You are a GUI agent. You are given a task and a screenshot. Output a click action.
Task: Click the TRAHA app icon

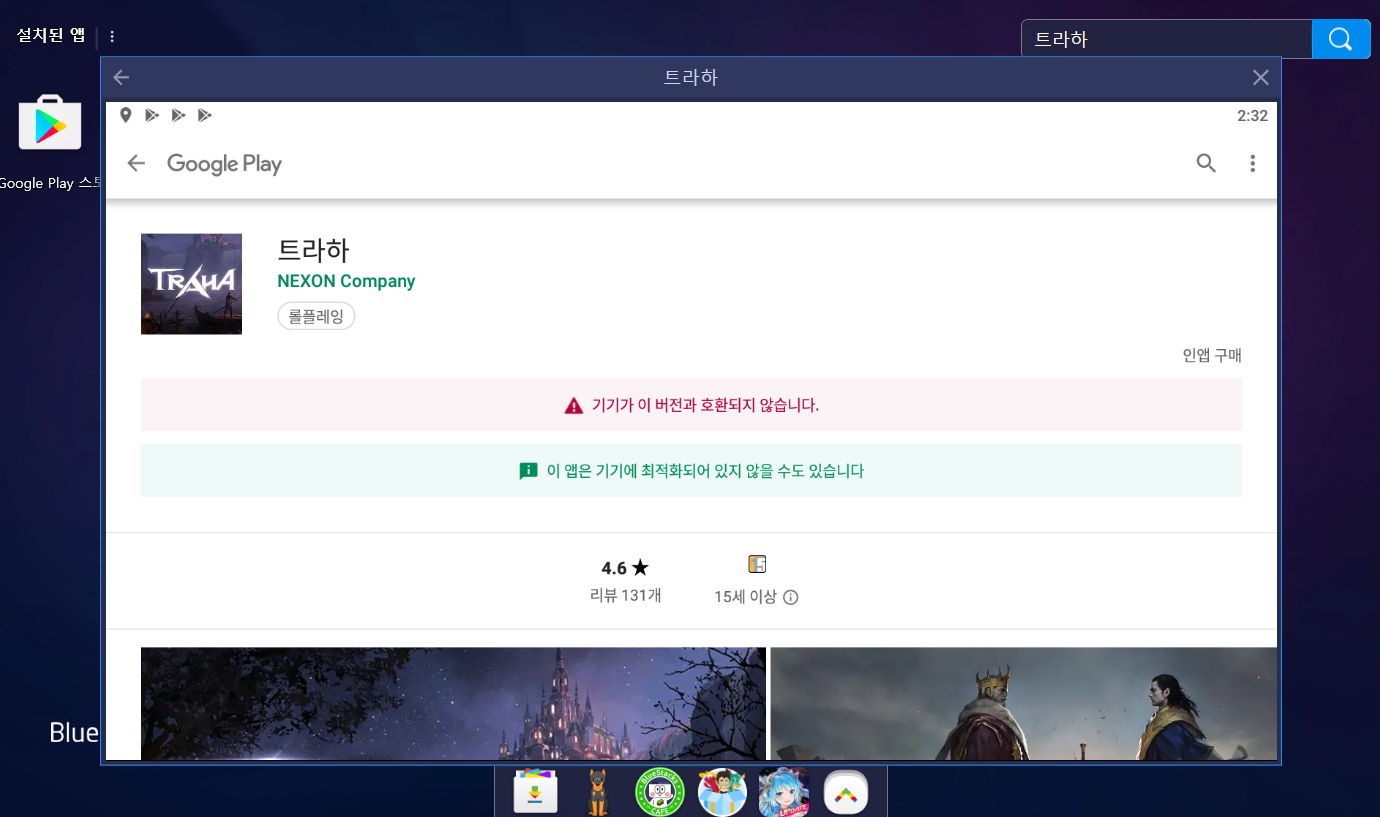191,284
